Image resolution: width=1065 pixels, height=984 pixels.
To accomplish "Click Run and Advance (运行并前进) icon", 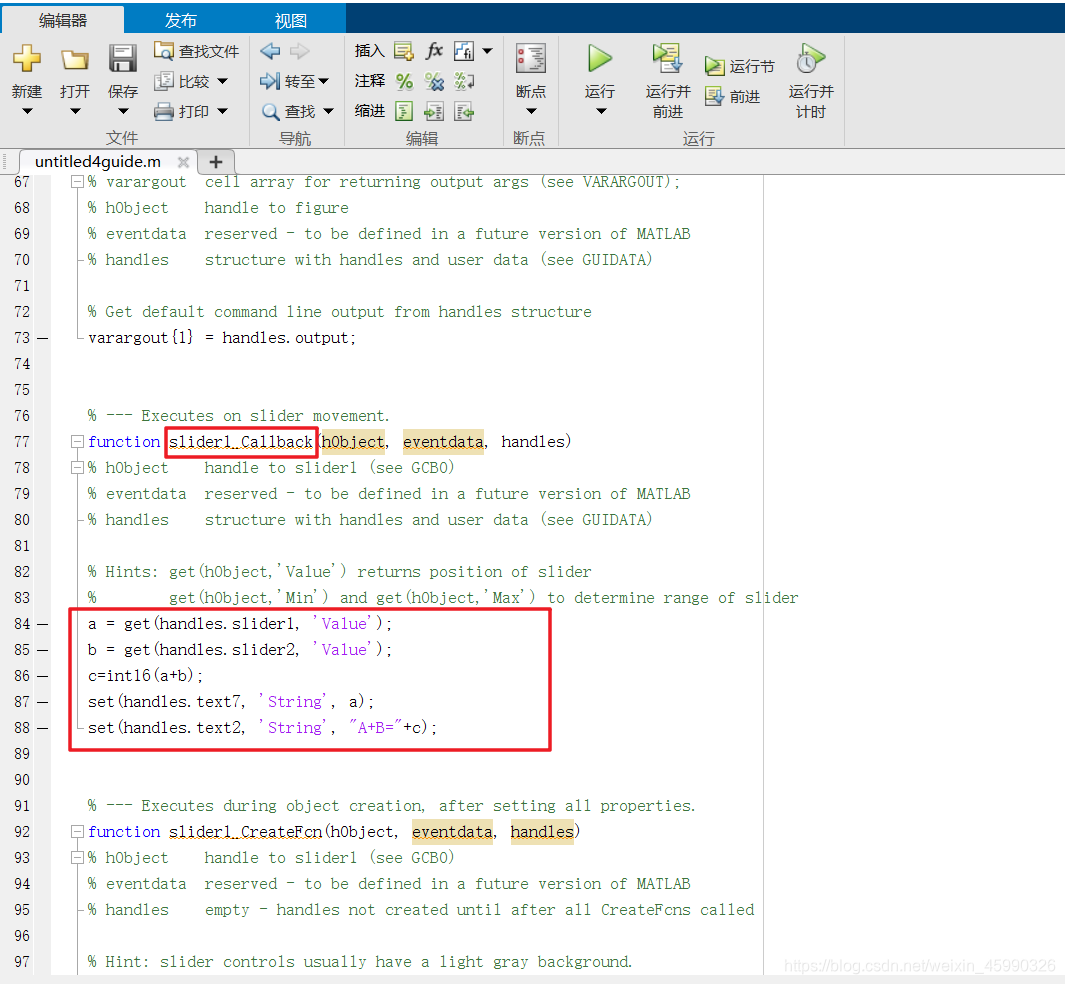I will point(668,59).
